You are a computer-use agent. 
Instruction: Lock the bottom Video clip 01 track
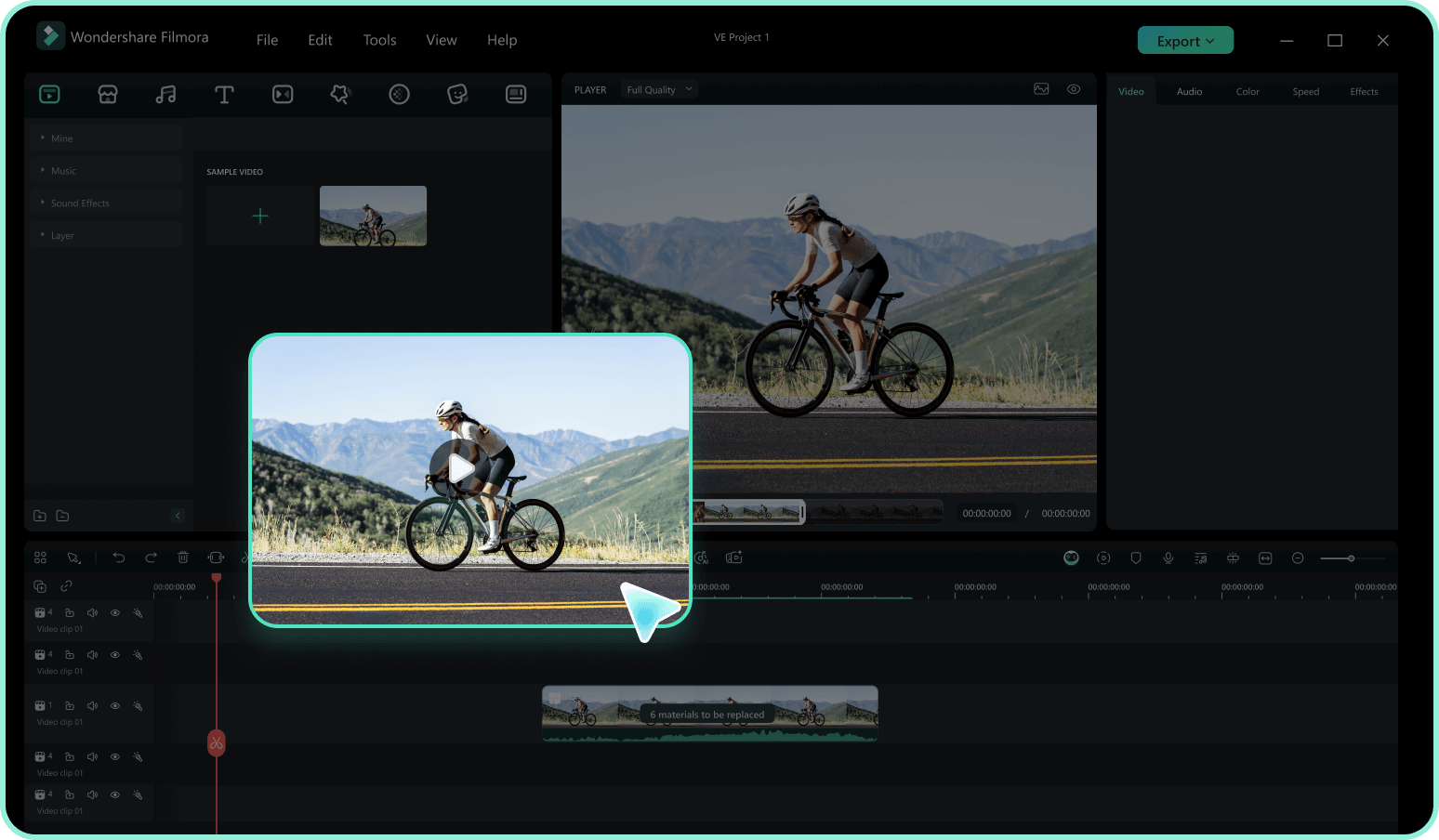click(70, 795)
